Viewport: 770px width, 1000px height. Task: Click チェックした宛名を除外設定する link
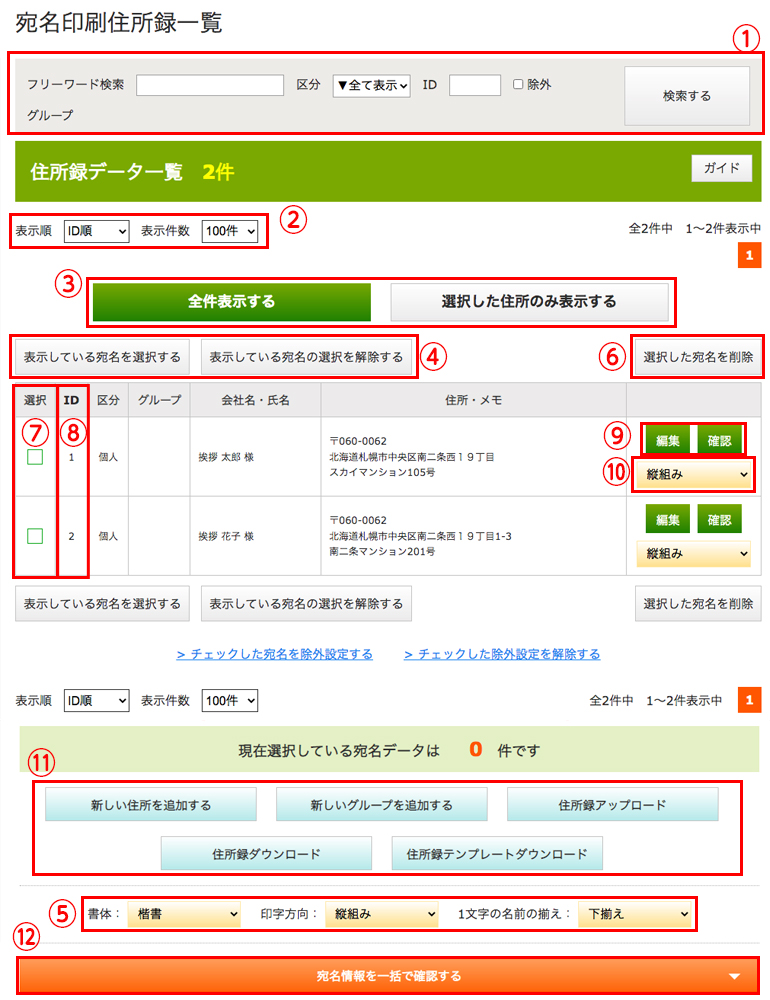pos(275,654)
